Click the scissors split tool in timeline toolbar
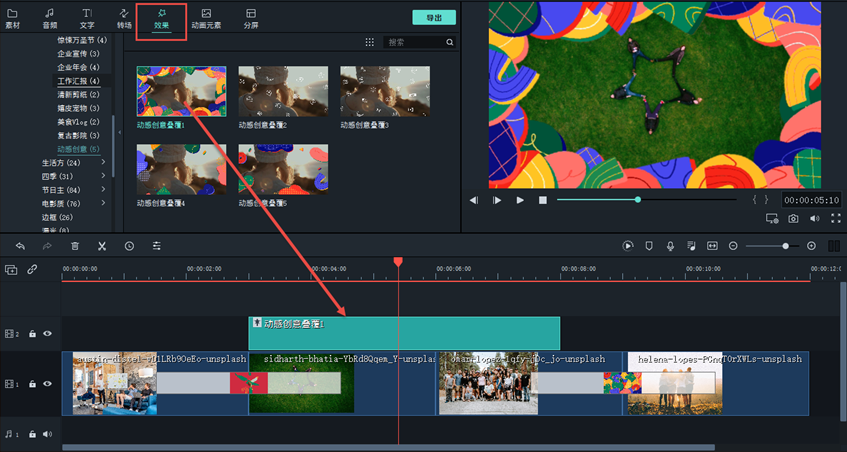The image size is (847, 452). pos(102,246)
